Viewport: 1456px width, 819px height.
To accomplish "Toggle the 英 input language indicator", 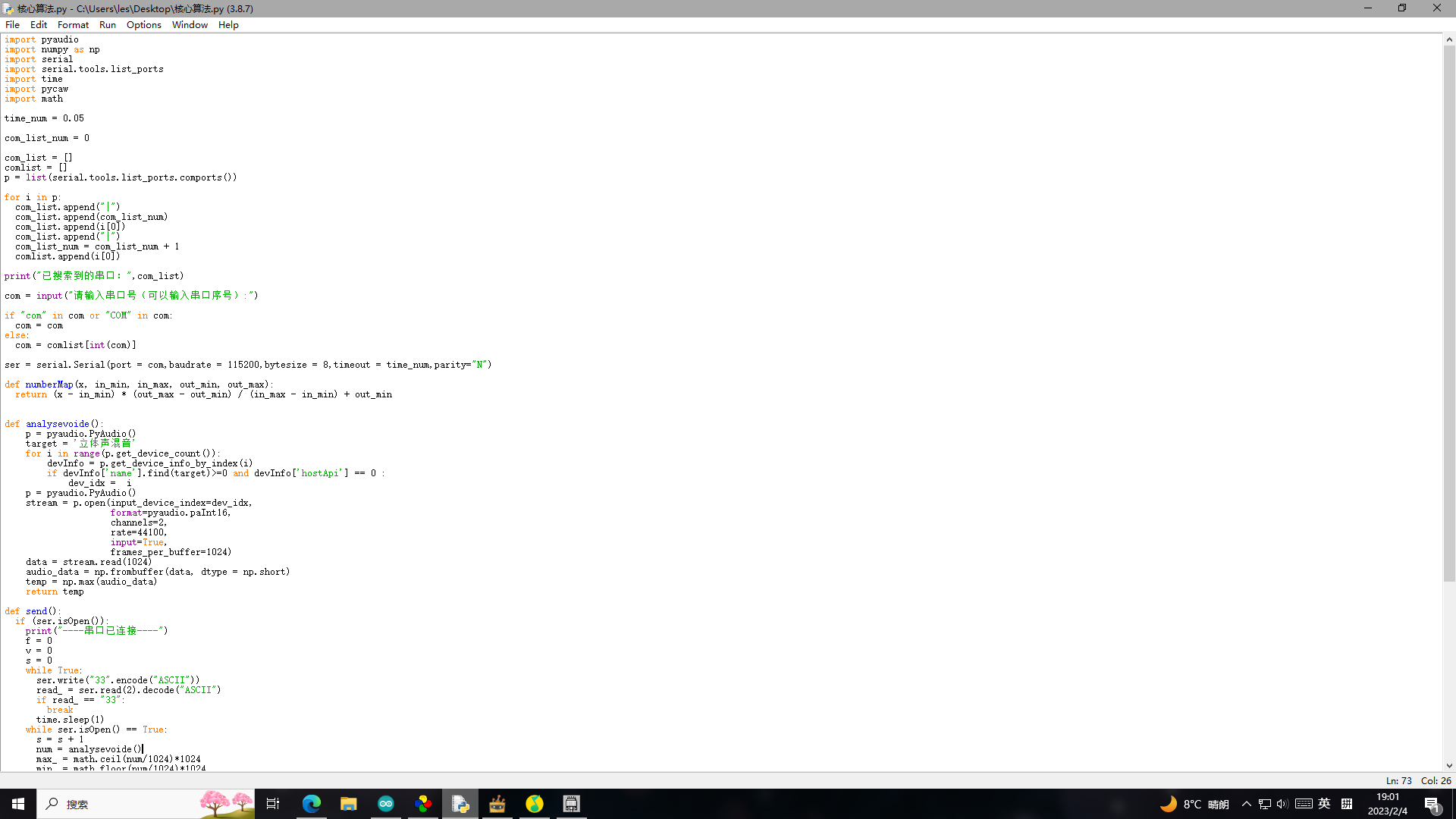I will tap(1324, 804).
